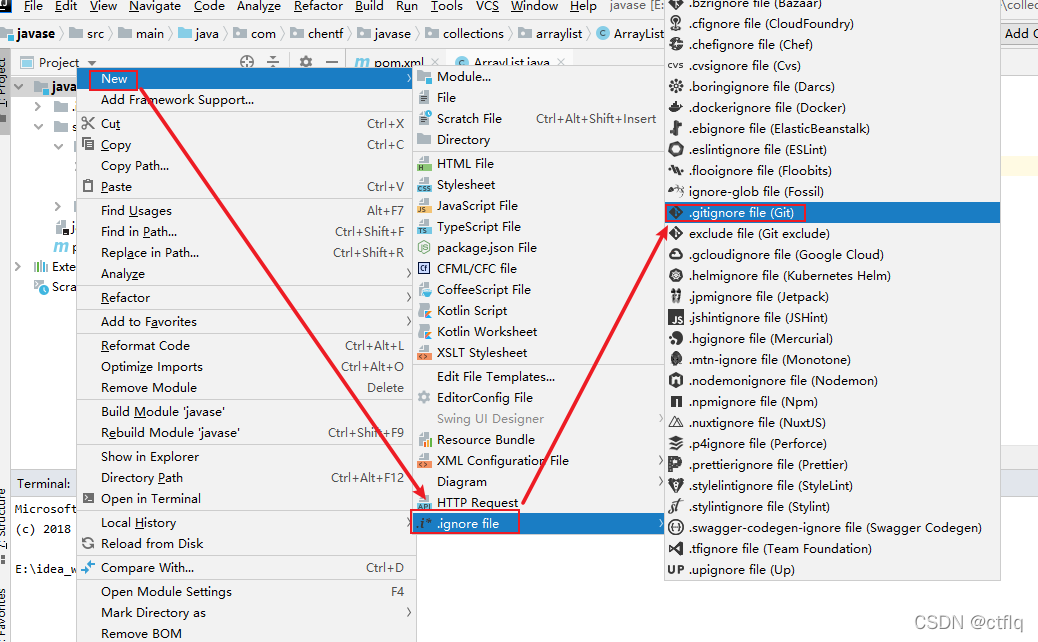
Task: Choose Reformat Code menu entry
Action: point(245,345)
